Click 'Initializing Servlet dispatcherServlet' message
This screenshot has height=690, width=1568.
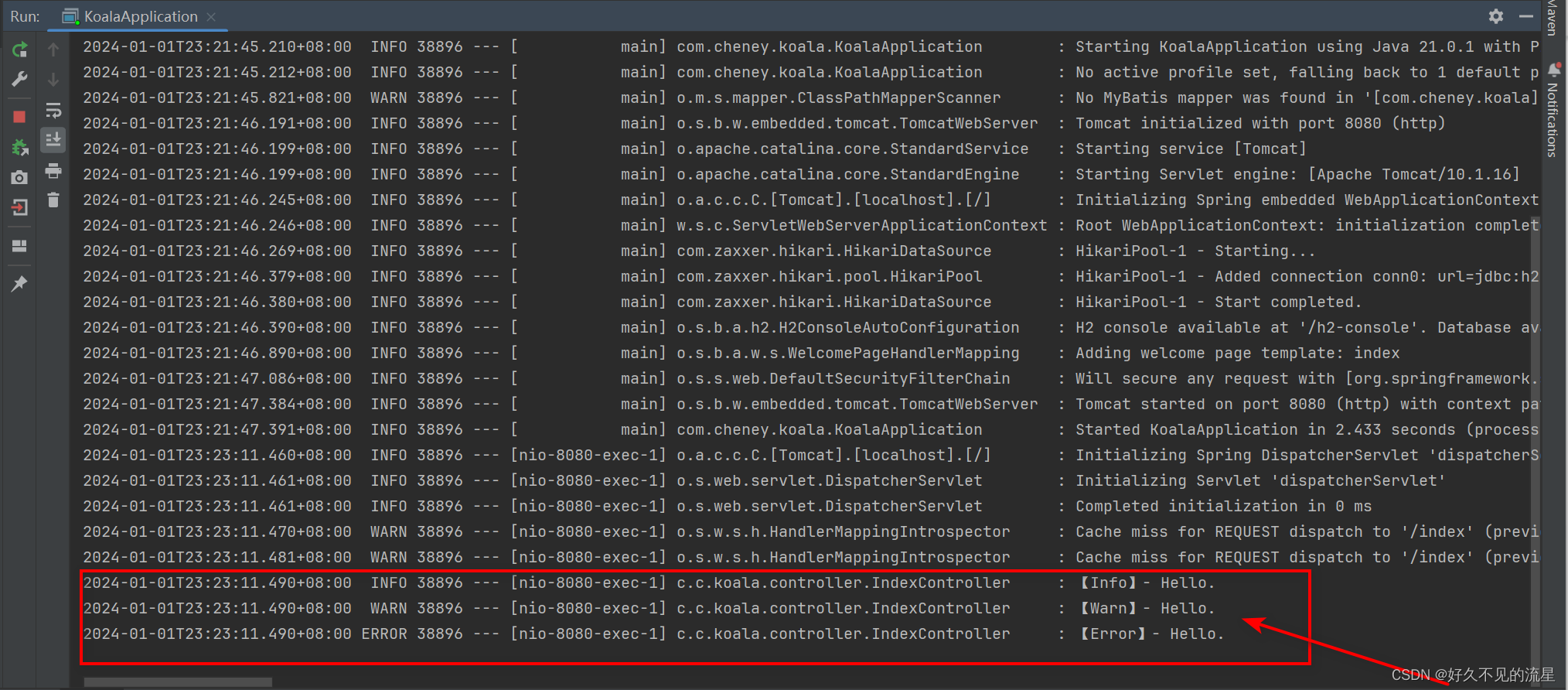coord(1260,480)
